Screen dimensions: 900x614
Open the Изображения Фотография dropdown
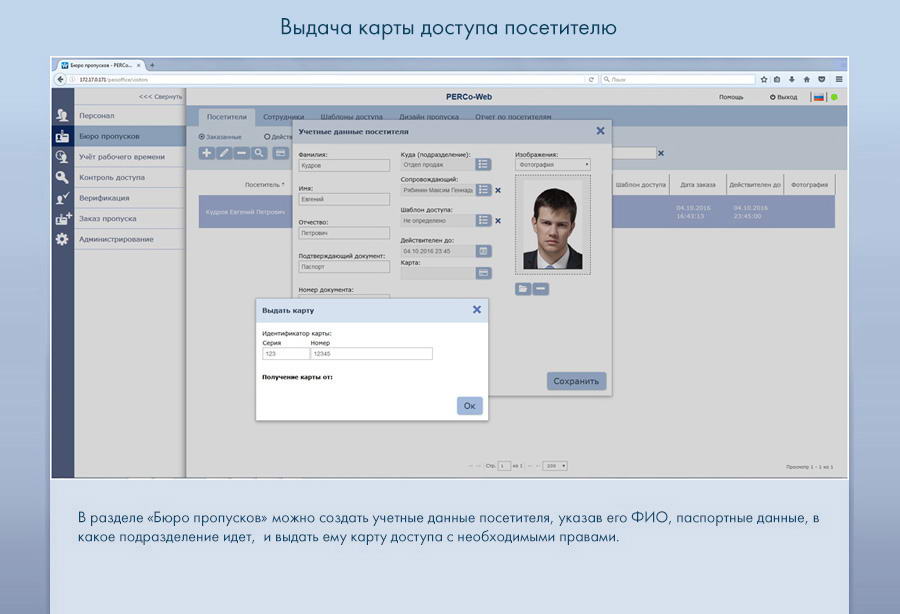(553, 164)
